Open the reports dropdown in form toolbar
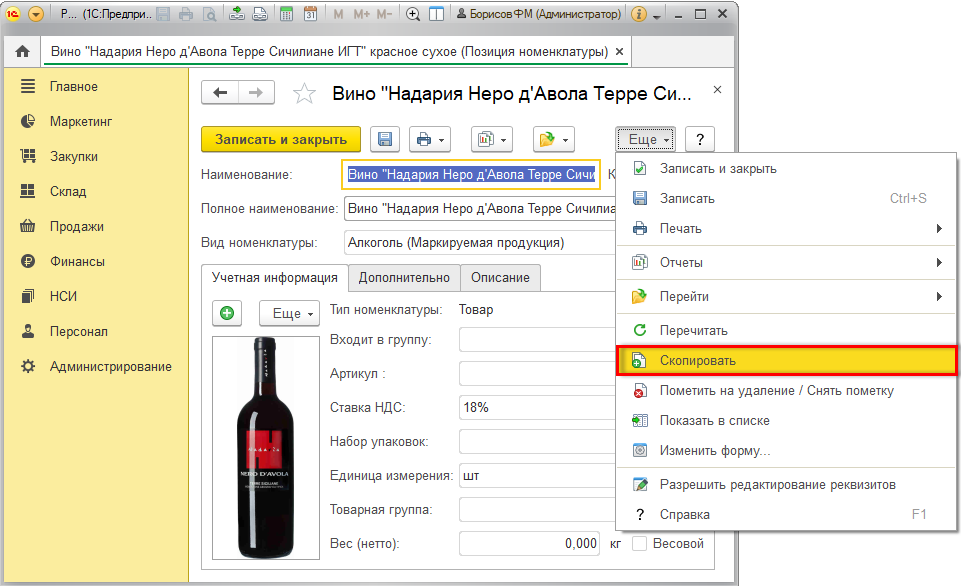Screen dimensions: 961x586 tap(492, 139)
